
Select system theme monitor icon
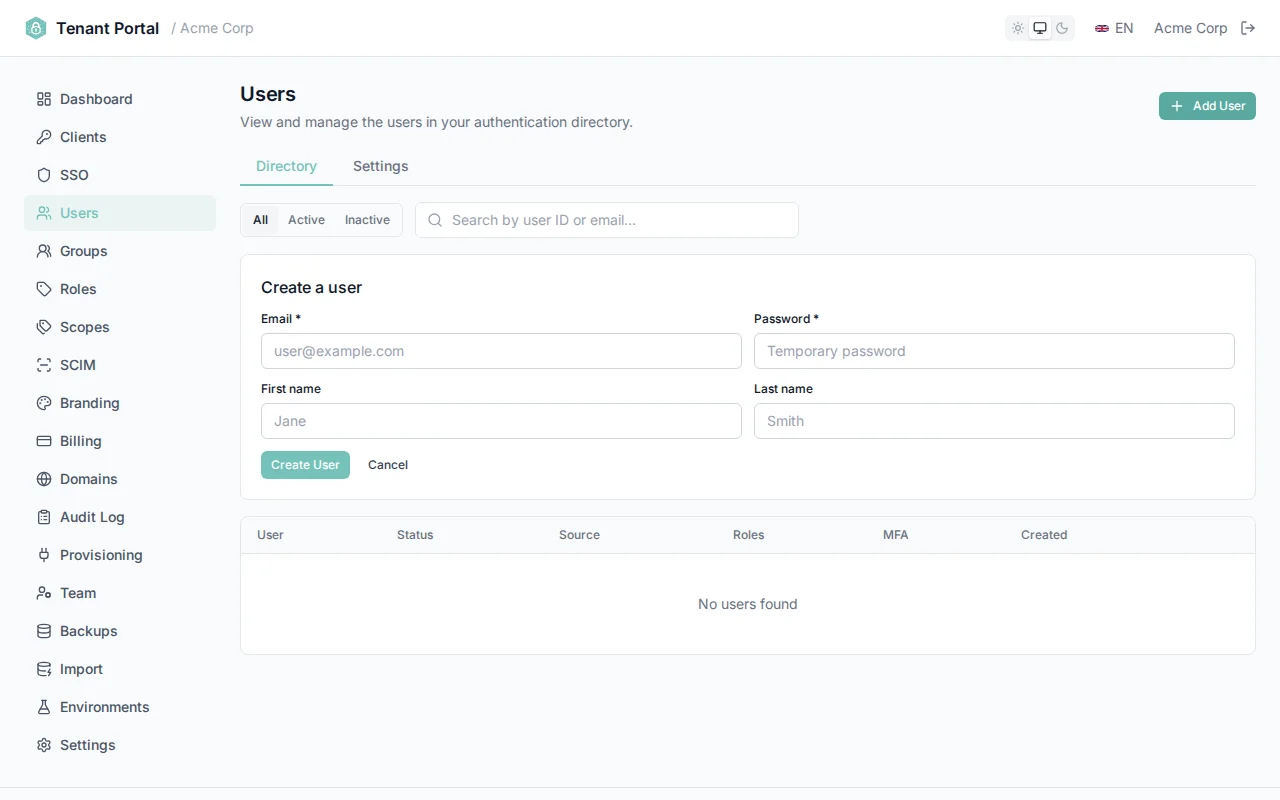(x=1040, y=28)
